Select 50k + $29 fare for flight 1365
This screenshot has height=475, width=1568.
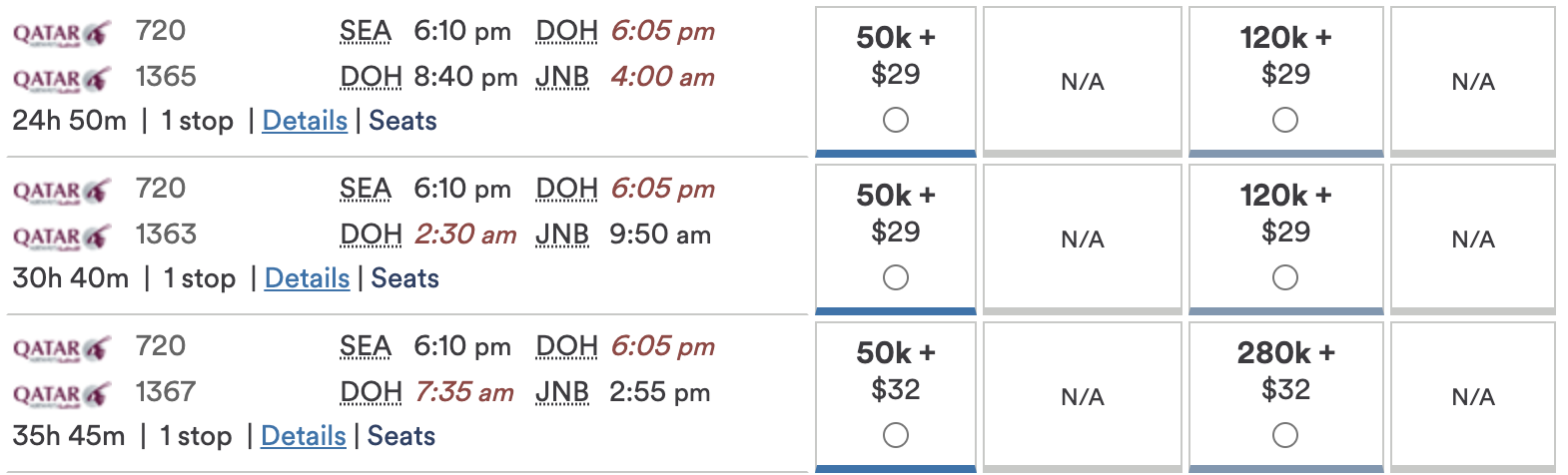(896, 120)
